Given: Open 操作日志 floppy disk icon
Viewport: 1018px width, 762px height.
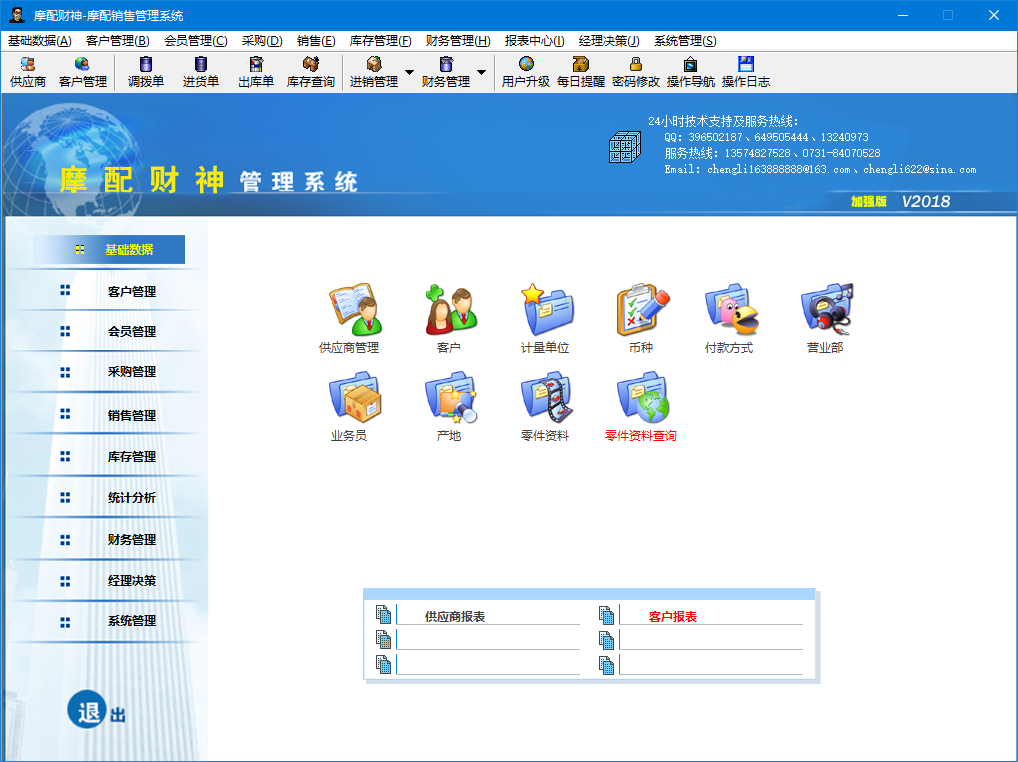Looking at the screenshot, I should [x=746, y=72].
